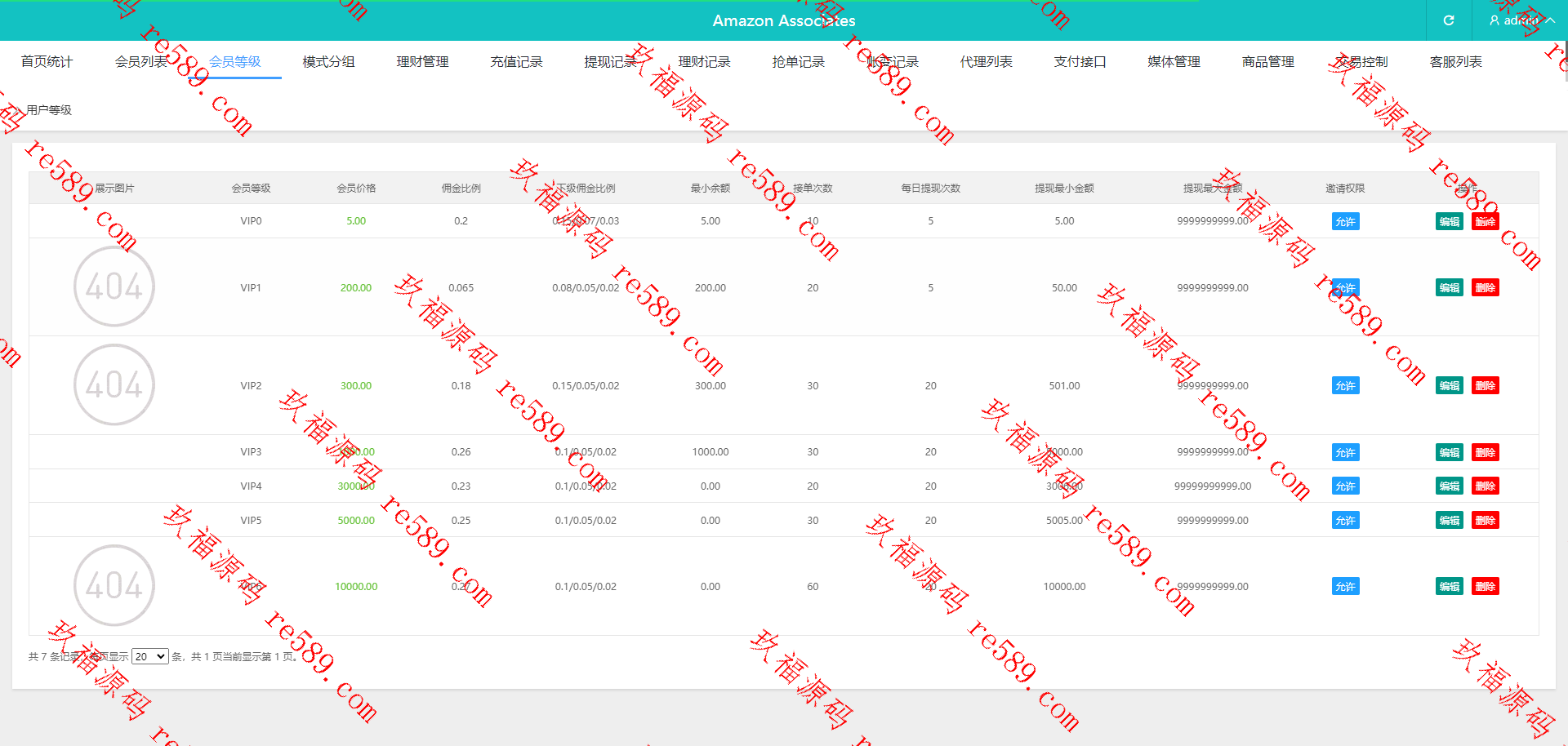Click the VIP0 level cell
The image size is (1568, 746).
click(251, 221)
